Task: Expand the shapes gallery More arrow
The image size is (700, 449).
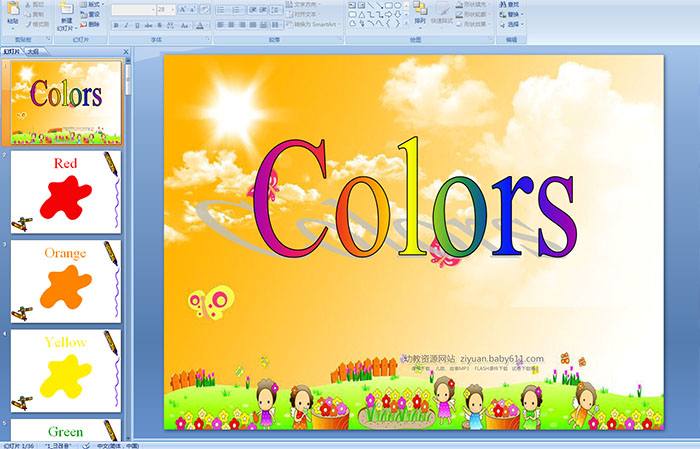Action: click(x=406, y=22)
